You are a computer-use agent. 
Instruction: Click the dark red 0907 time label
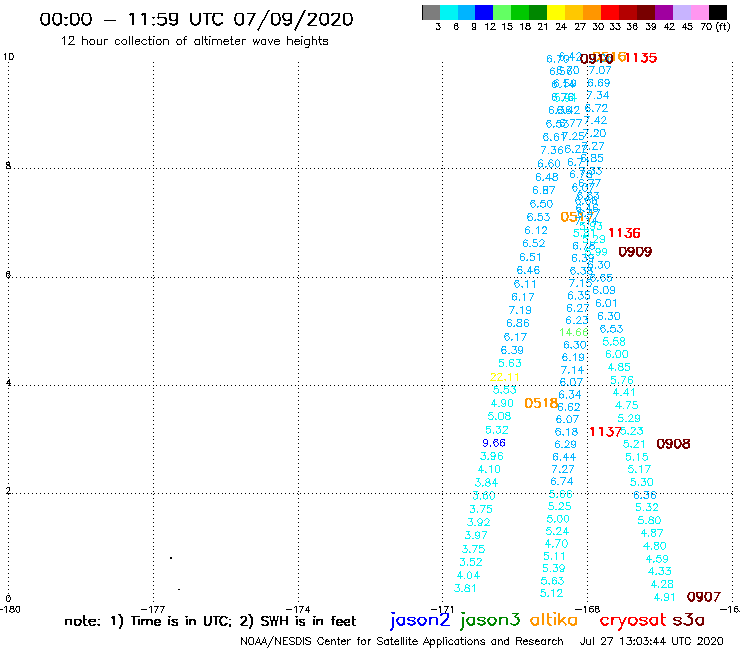coord(703,597)
